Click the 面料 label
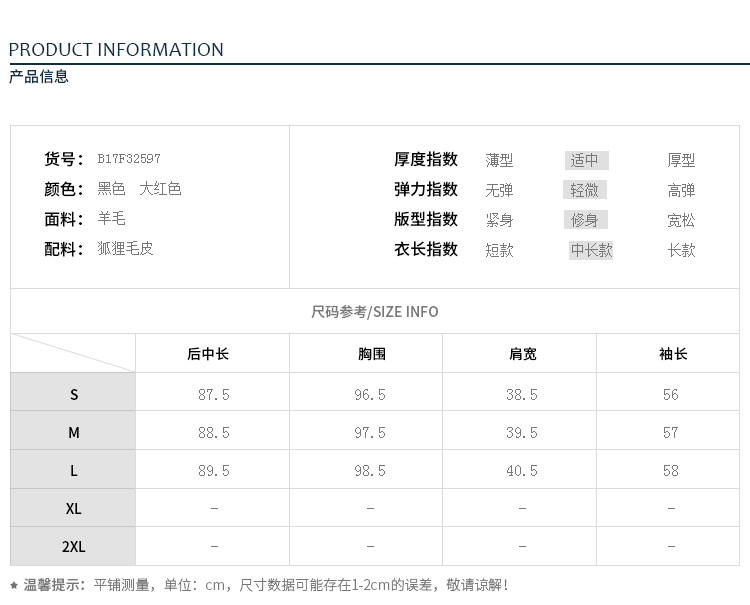The height and width of the screenshot is (605, 750). [x=64, y=219]
